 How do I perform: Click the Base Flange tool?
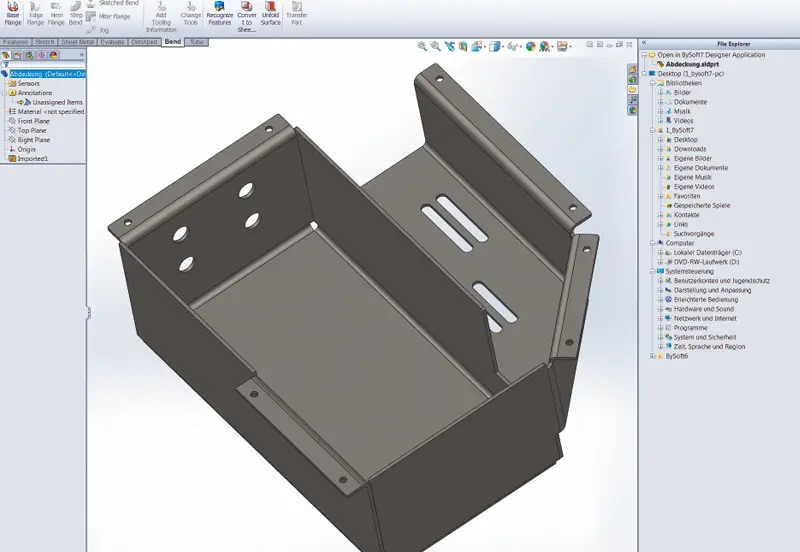click(x=13, y=15)
